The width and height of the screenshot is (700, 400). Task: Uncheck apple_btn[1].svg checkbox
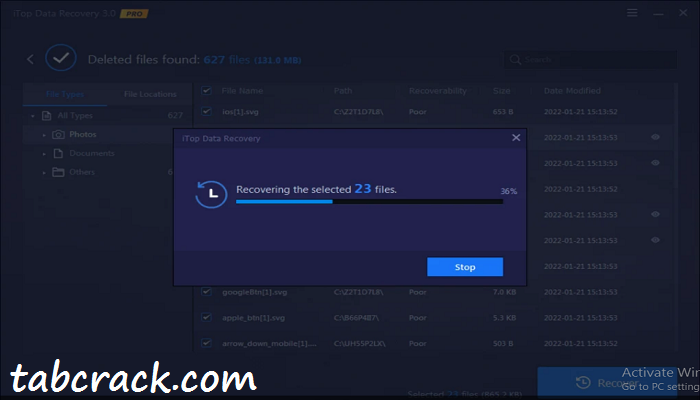(206, 317)
